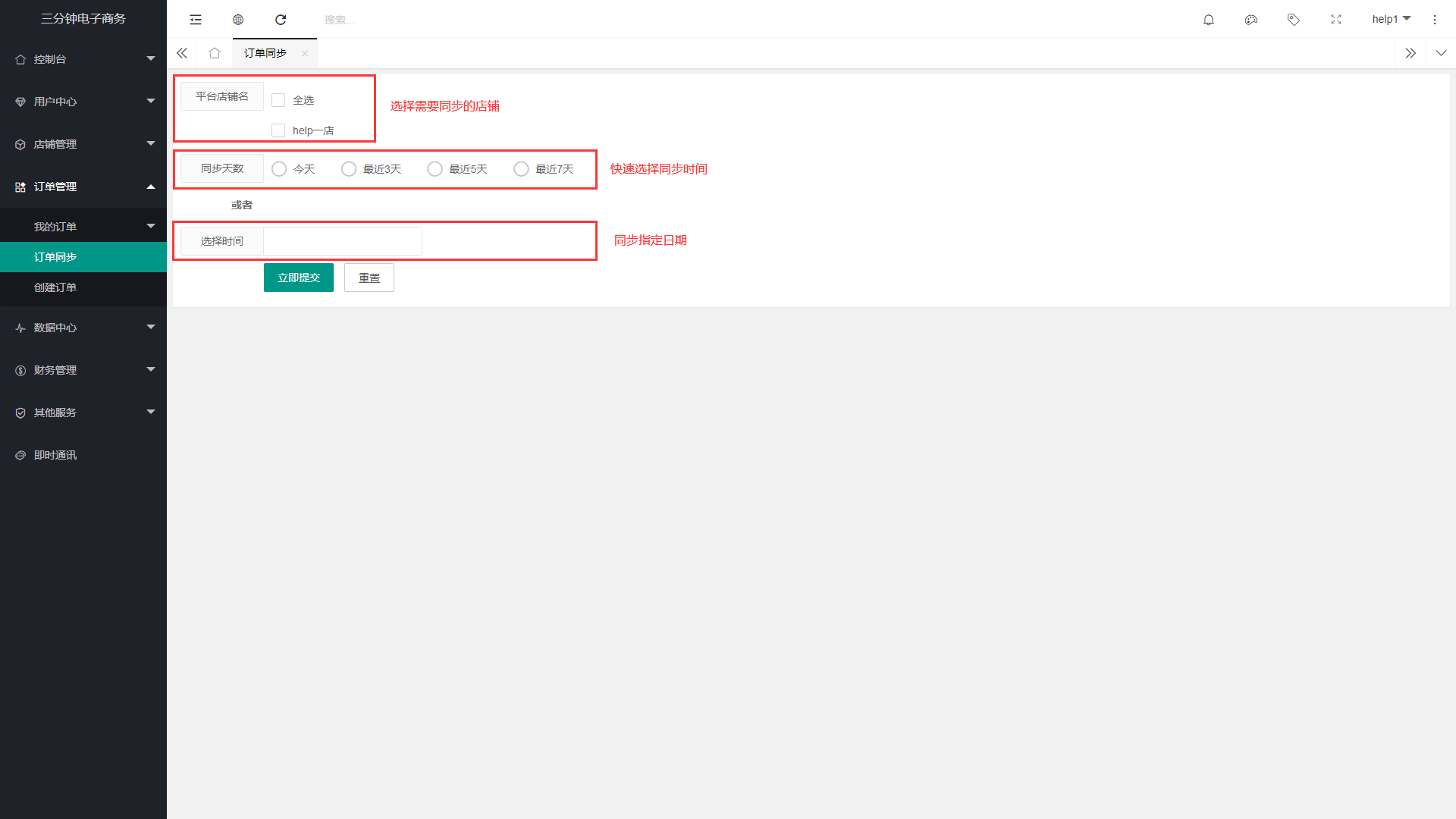Toggle fullscreen mode icon
The width and height of the screenshot is (1456, 819).
coord(1336,20)
